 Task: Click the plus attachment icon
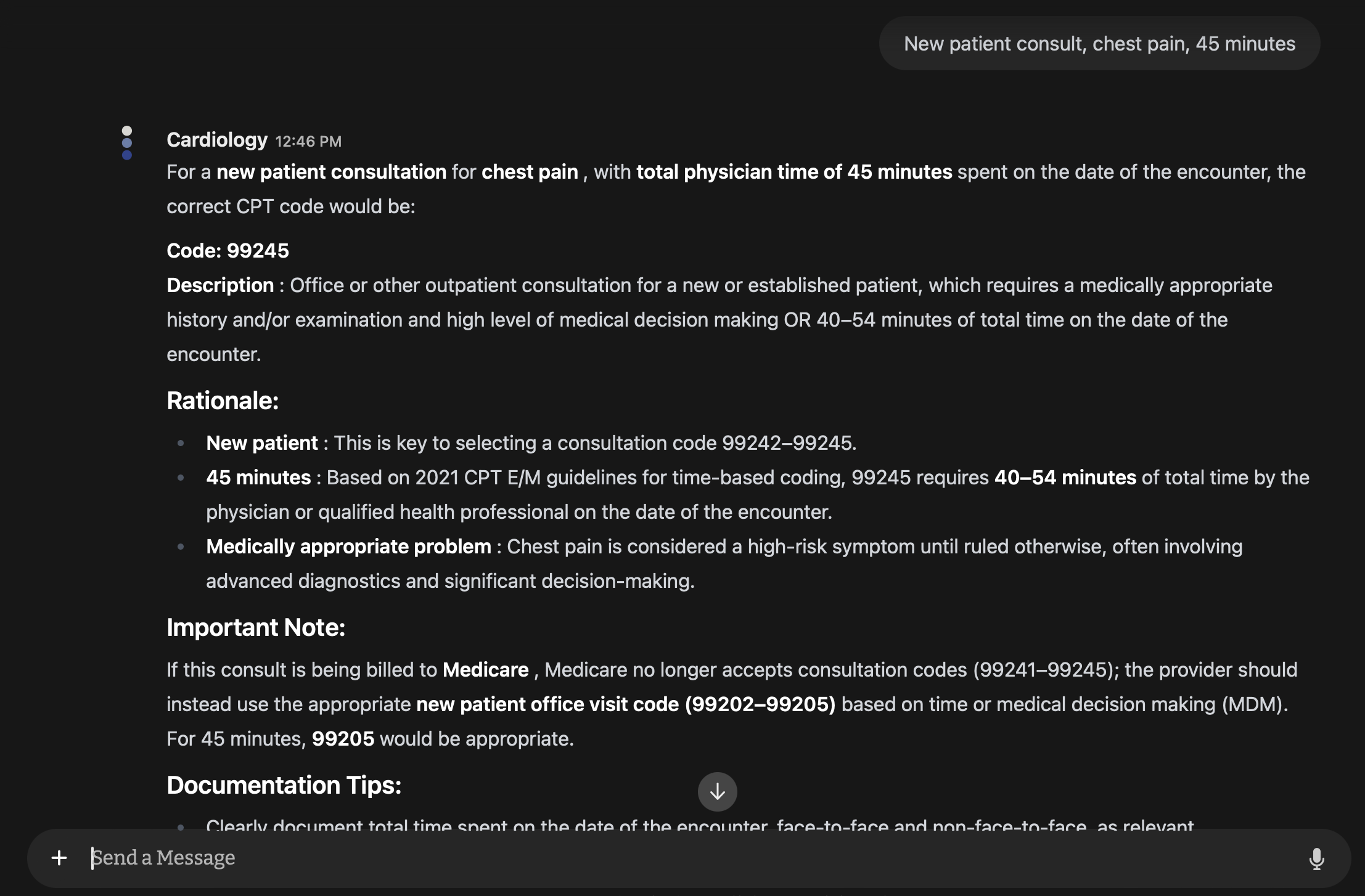pyautogui.click(x=59, y=857)
